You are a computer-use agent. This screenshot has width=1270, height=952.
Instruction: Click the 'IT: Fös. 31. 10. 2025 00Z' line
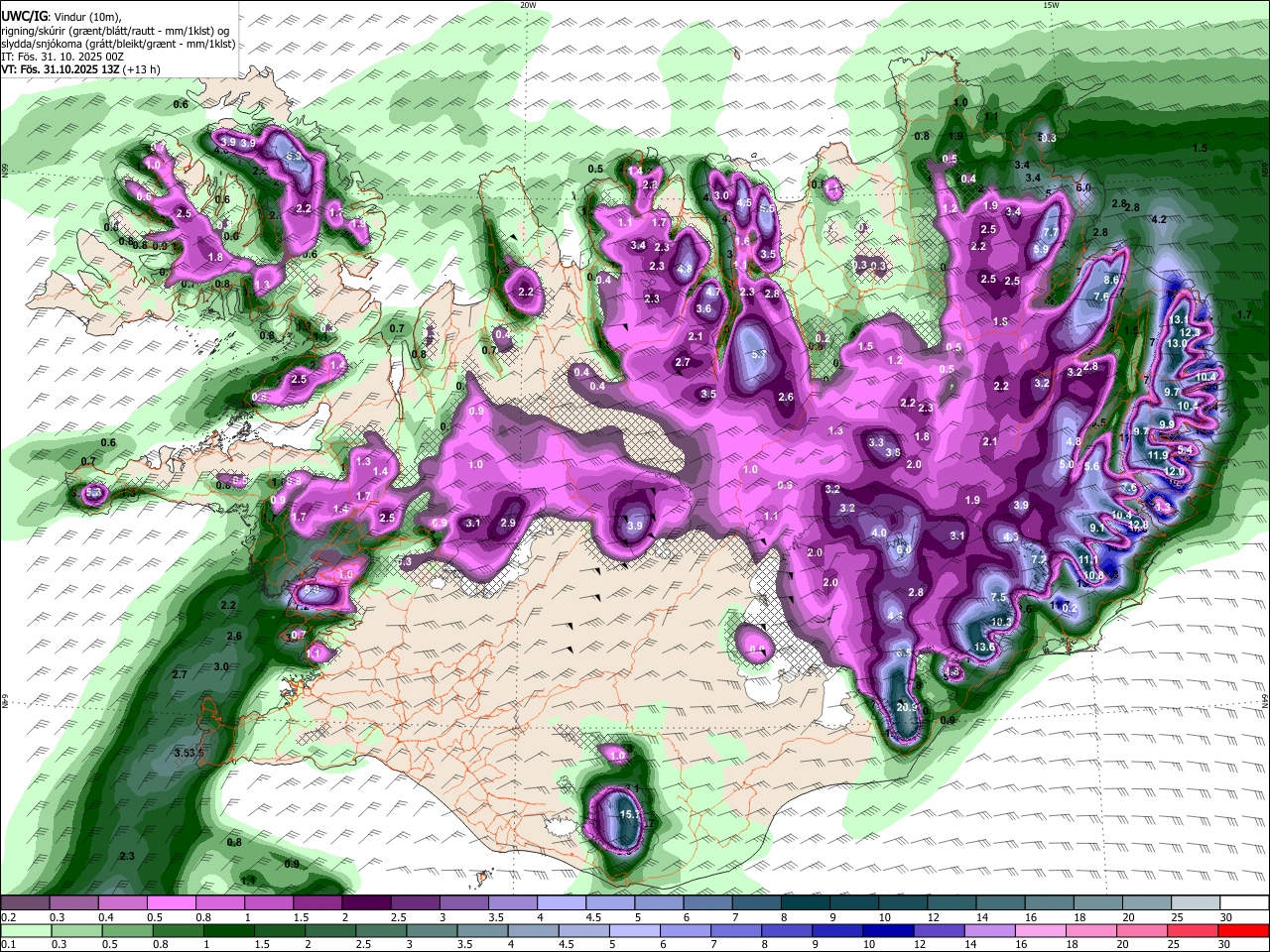[x=63, y=57]
